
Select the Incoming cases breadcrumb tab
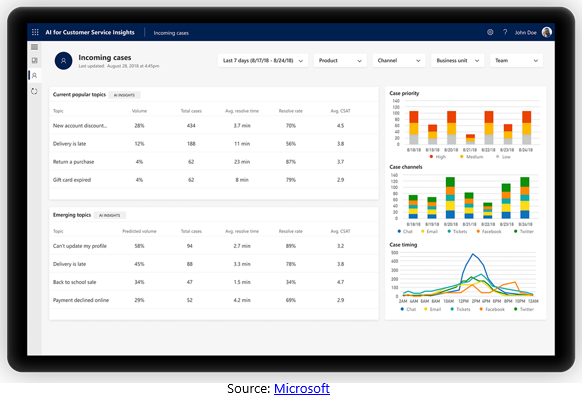(171, 33)
